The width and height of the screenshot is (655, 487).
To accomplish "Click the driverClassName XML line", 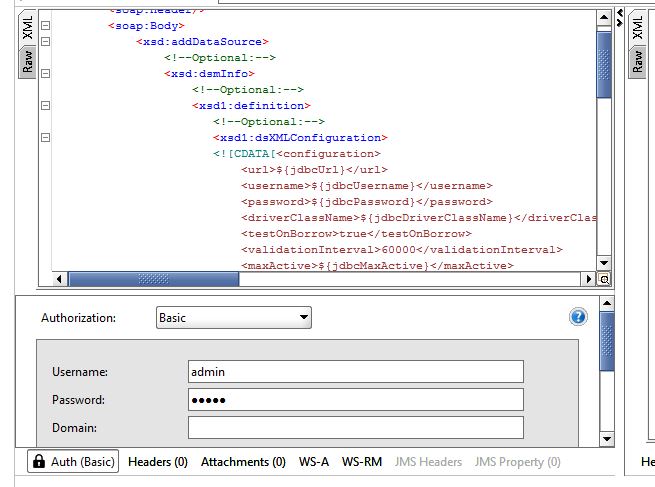I will coord(419,218).
